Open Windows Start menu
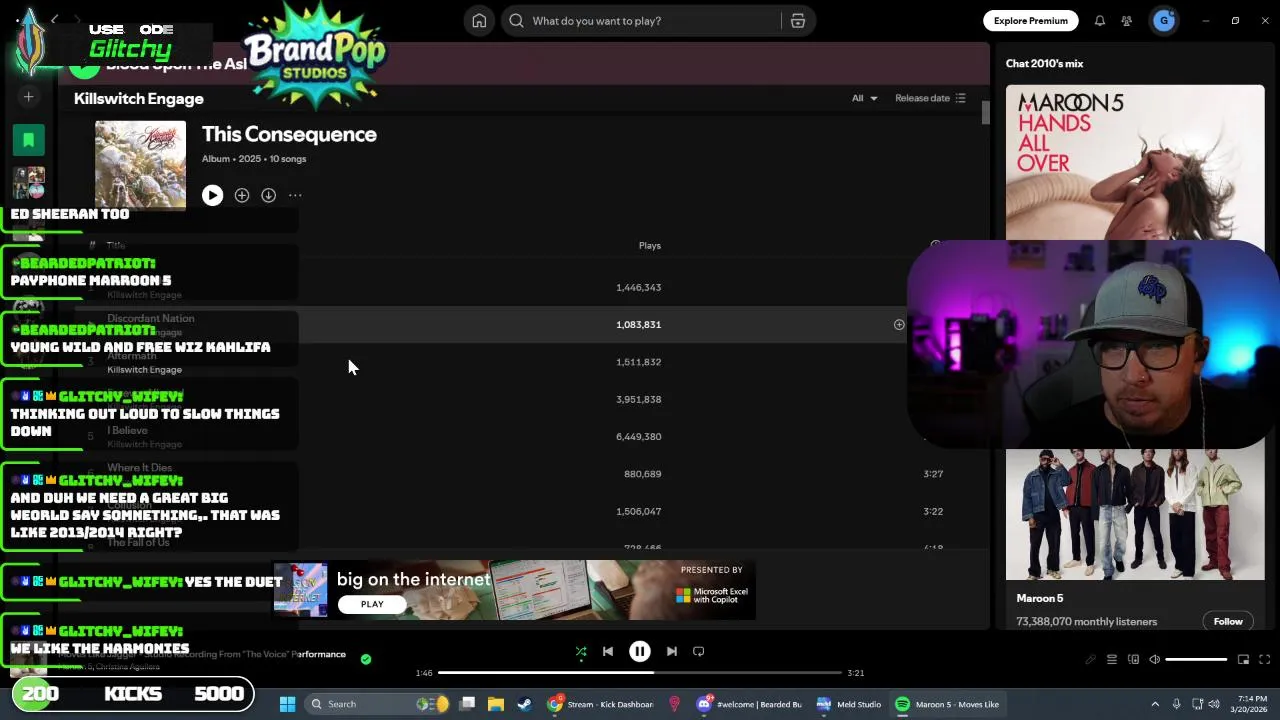This screenshot has width=1280, height=720. pos(287,704)
